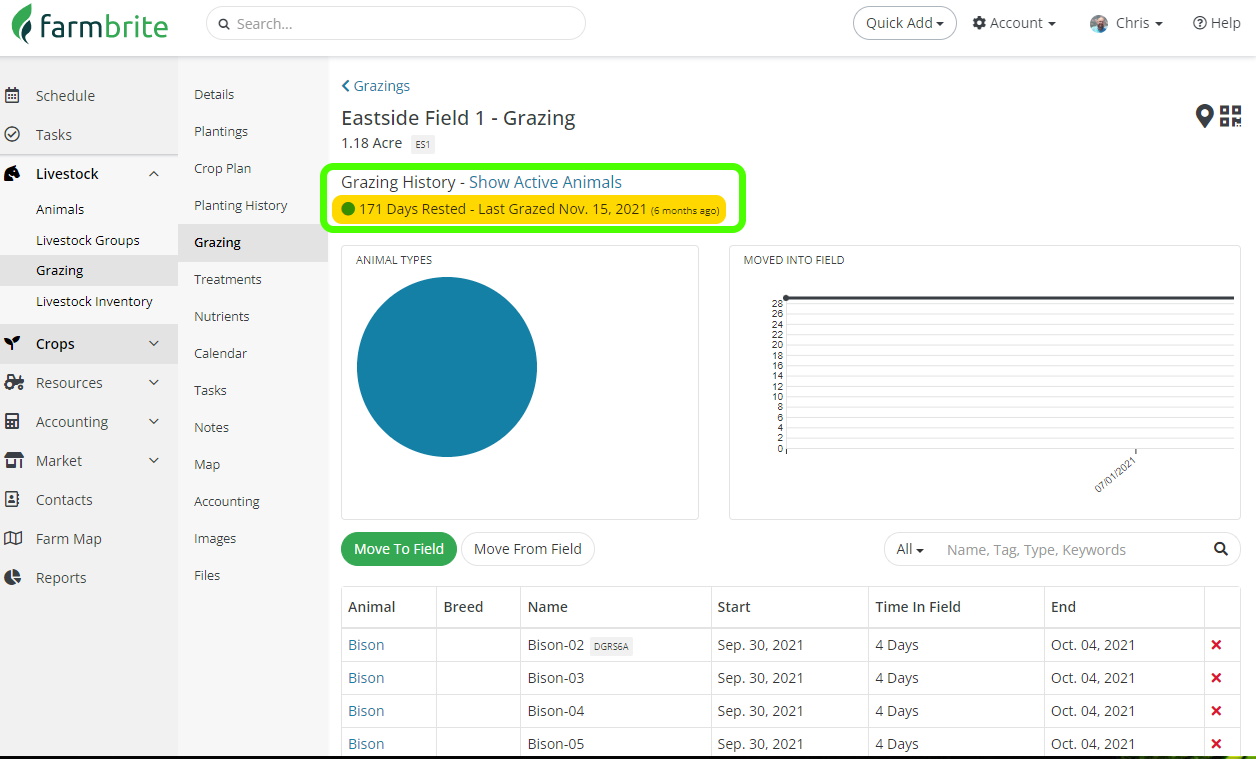Click the DGRS6A tag on Bison-02
This screenshot has width=1256, height=759.
611,646
